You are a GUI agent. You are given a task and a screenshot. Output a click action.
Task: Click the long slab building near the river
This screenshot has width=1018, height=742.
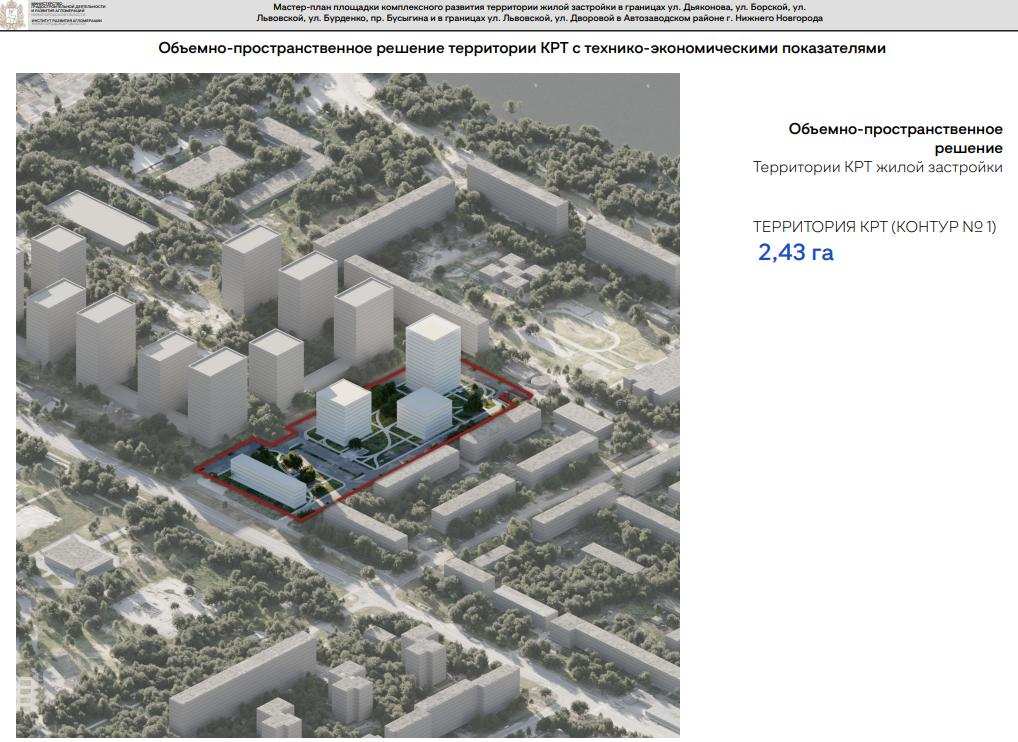(x=516, y=197)
